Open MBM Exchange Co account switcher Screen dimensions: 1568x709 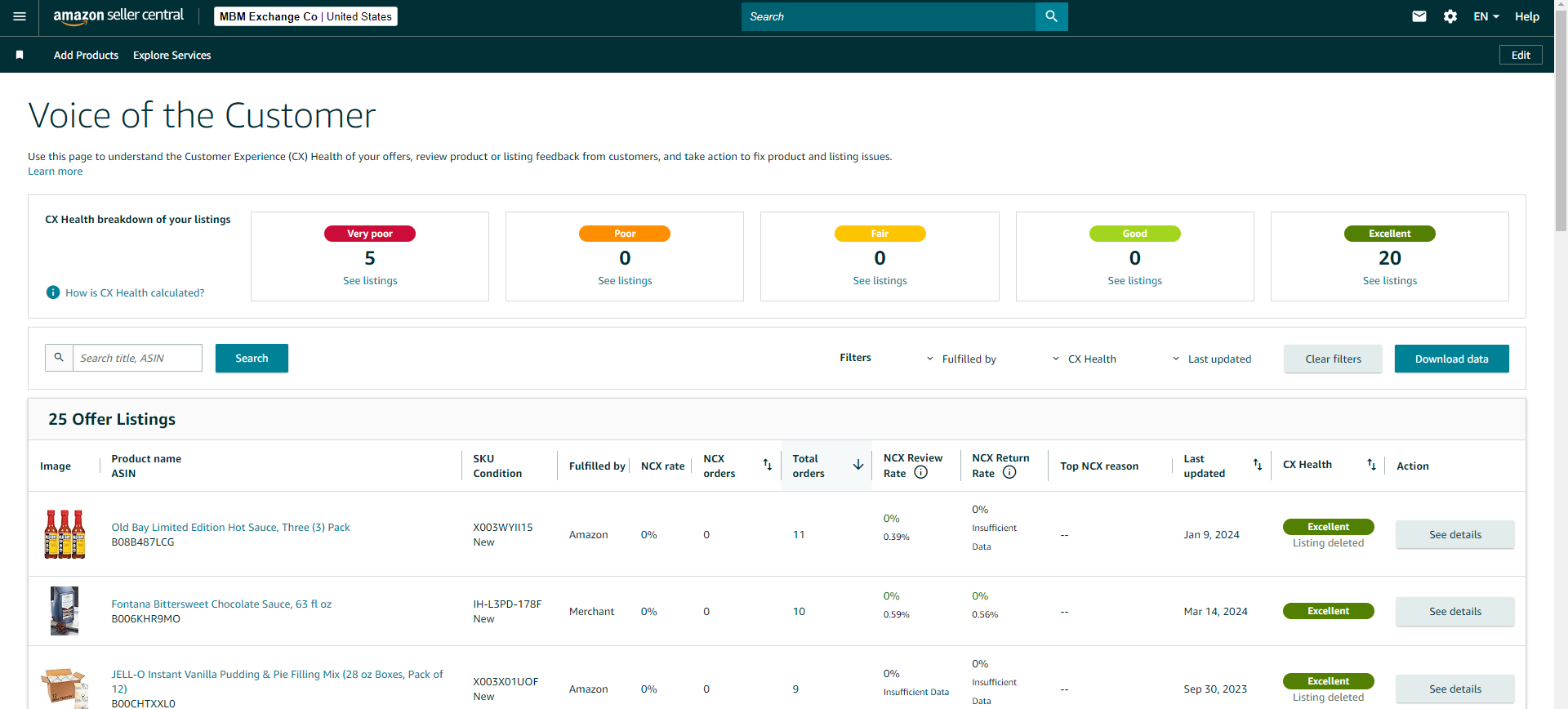[x=305, y=16]
